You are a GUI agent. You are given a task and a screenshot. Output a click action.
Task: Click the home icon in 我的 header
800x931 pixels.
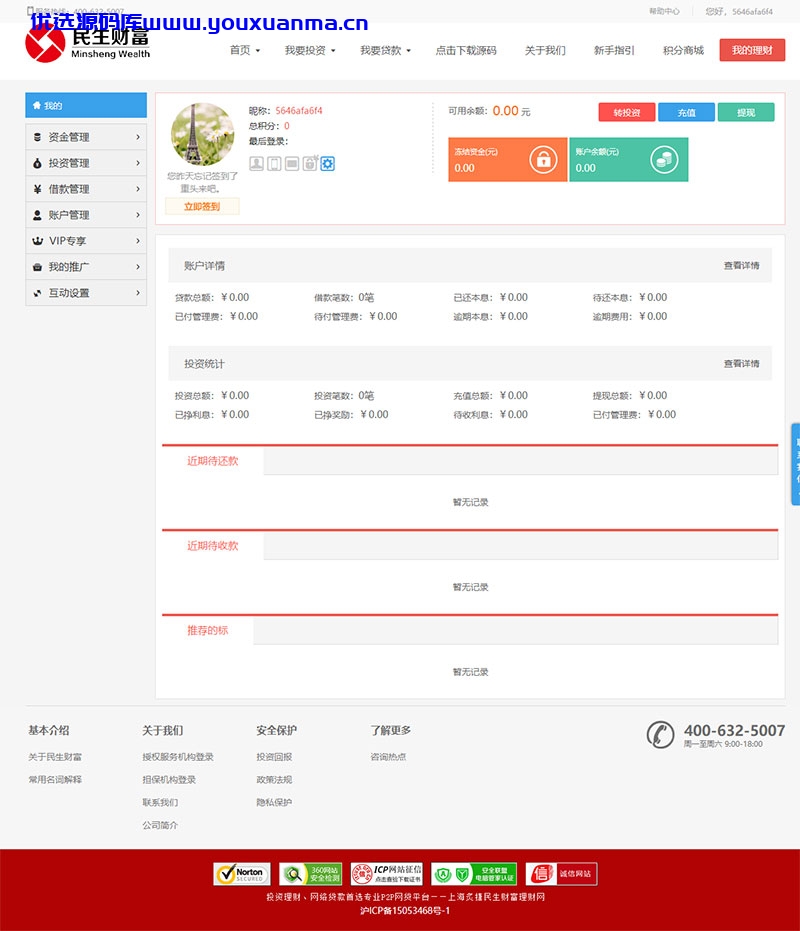point(37,105)
